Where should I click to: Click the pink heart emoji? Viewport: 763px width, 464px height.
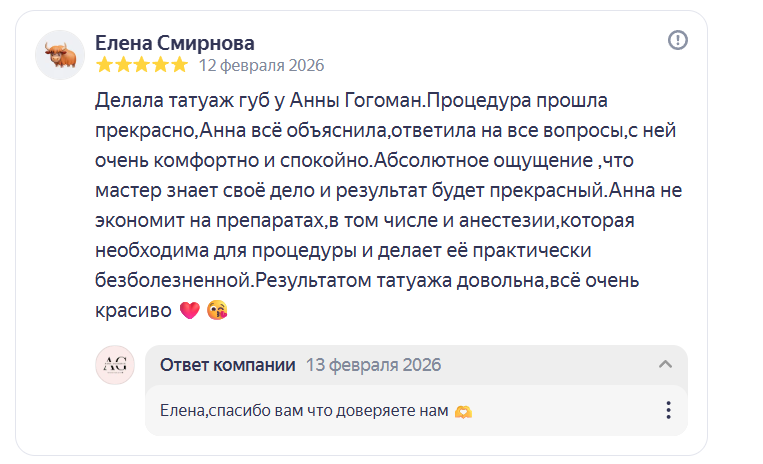click(189, 311)
